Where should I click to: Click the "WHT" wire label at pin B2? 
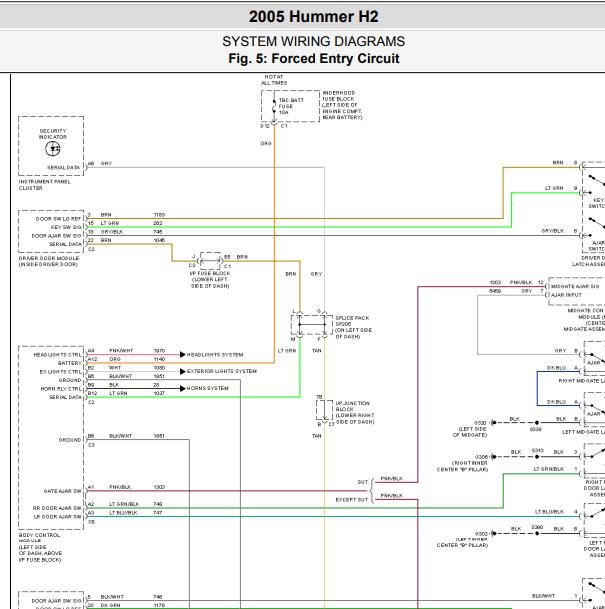[115, 368]
